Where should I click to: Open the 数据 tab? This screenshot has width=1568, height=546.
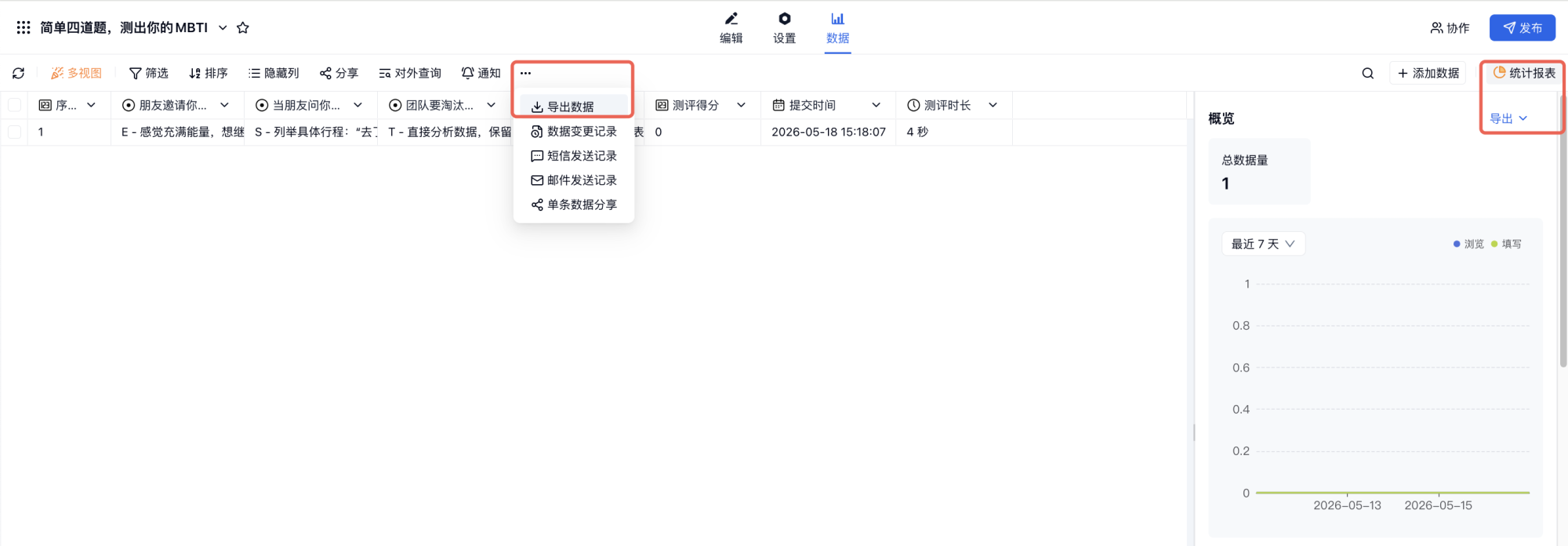tap(838, 28)
